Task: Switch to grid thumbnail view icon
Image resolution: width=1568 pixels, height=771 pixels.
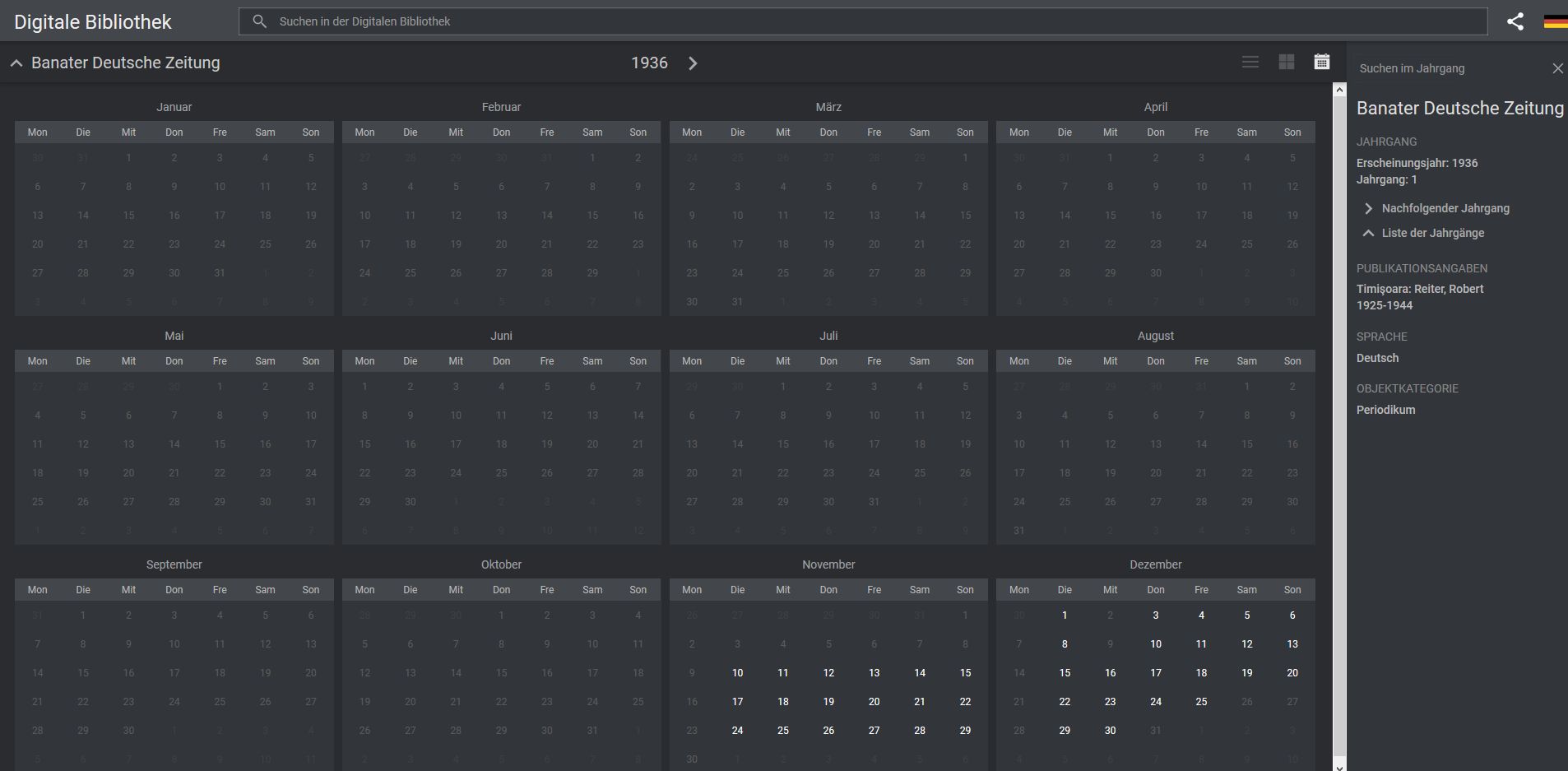Action: (x=1287, y=63)
